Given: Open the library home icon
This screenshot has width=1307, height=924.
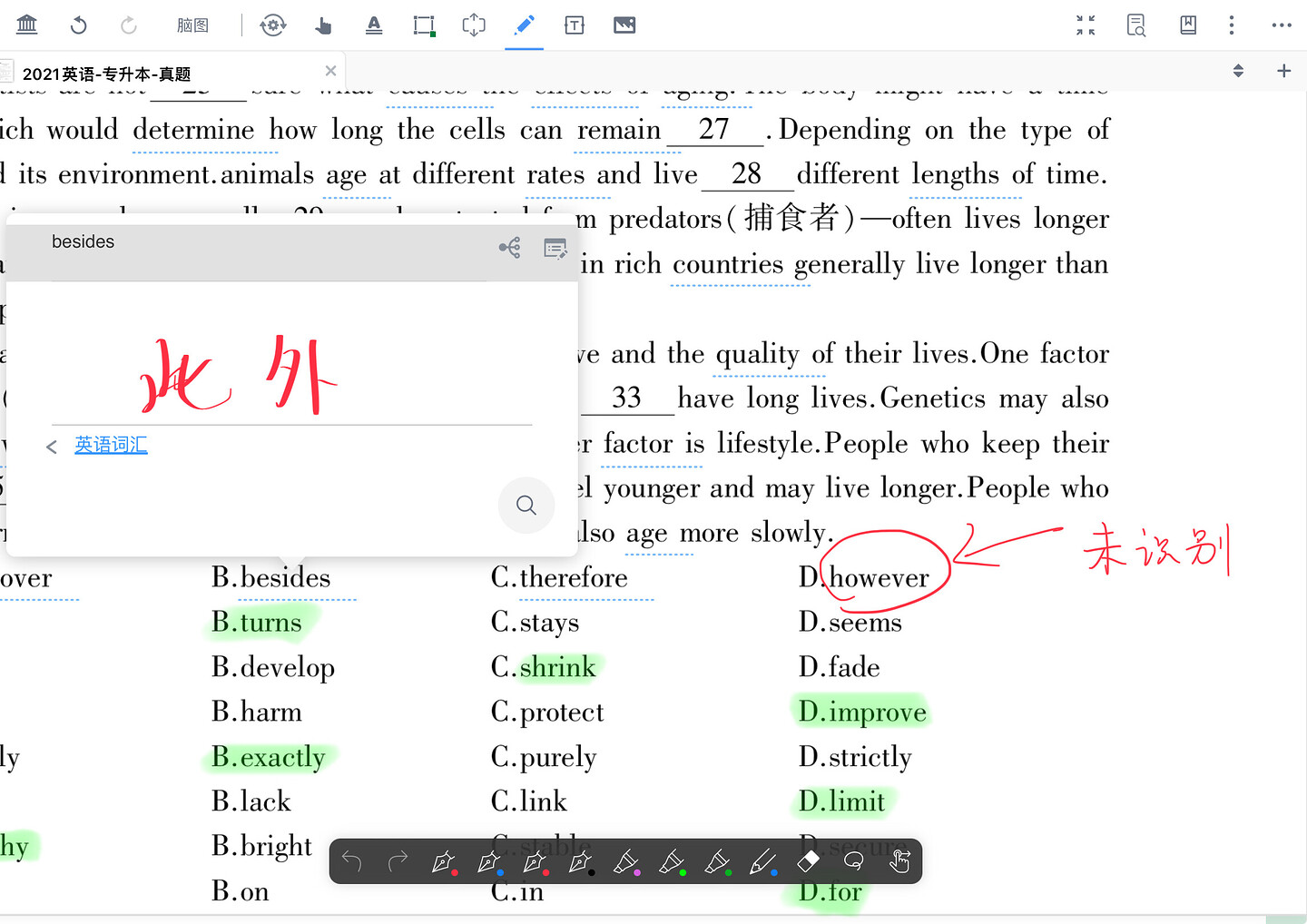Looking at the screenshot, I should pyautogui.click(x=27, y=25).
